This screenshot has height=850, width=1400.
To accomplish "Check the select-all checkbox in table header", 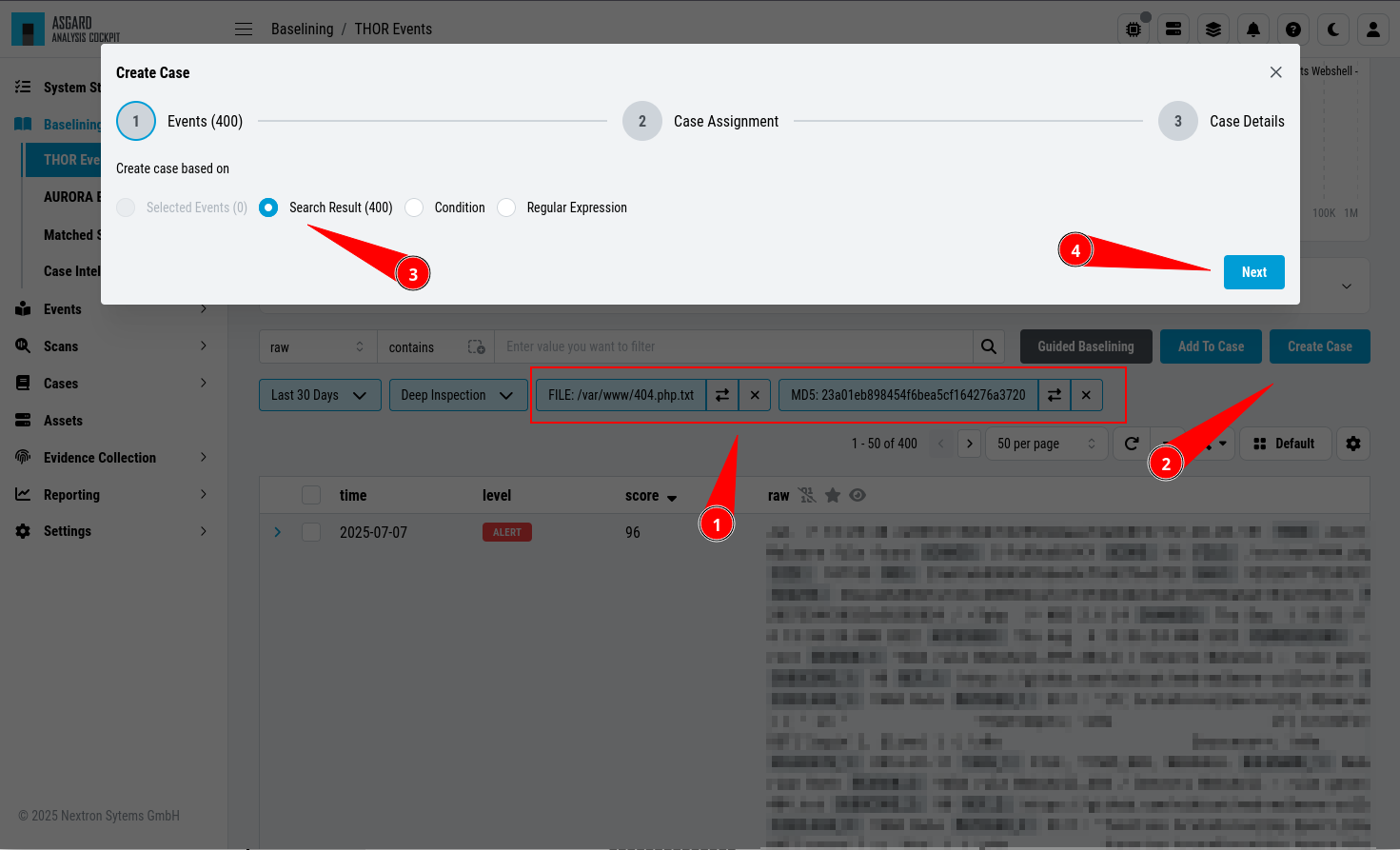I will click(x=311, y=495).
